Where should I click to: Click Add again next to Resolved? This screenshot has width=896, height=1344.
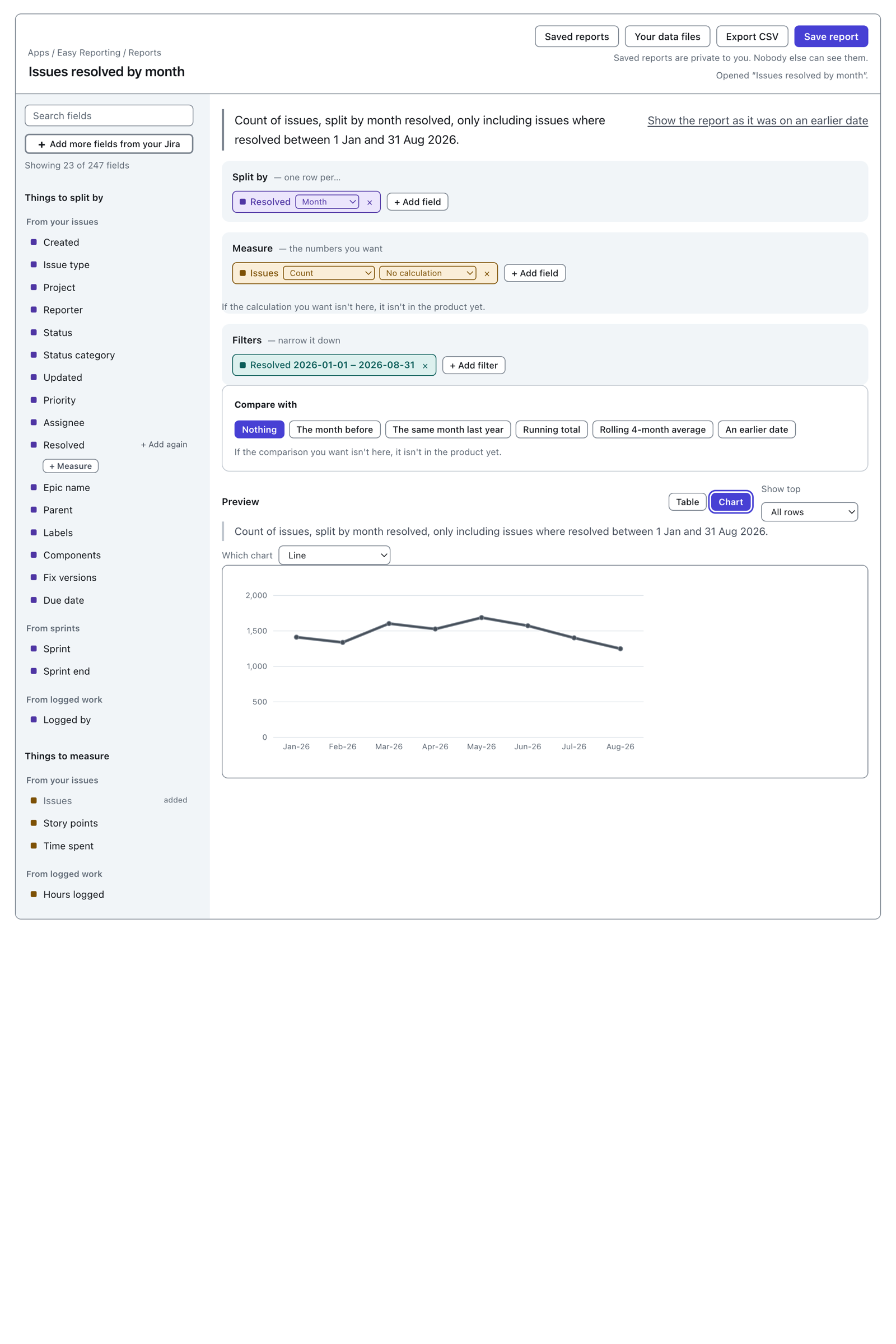[x=164, y=445]
